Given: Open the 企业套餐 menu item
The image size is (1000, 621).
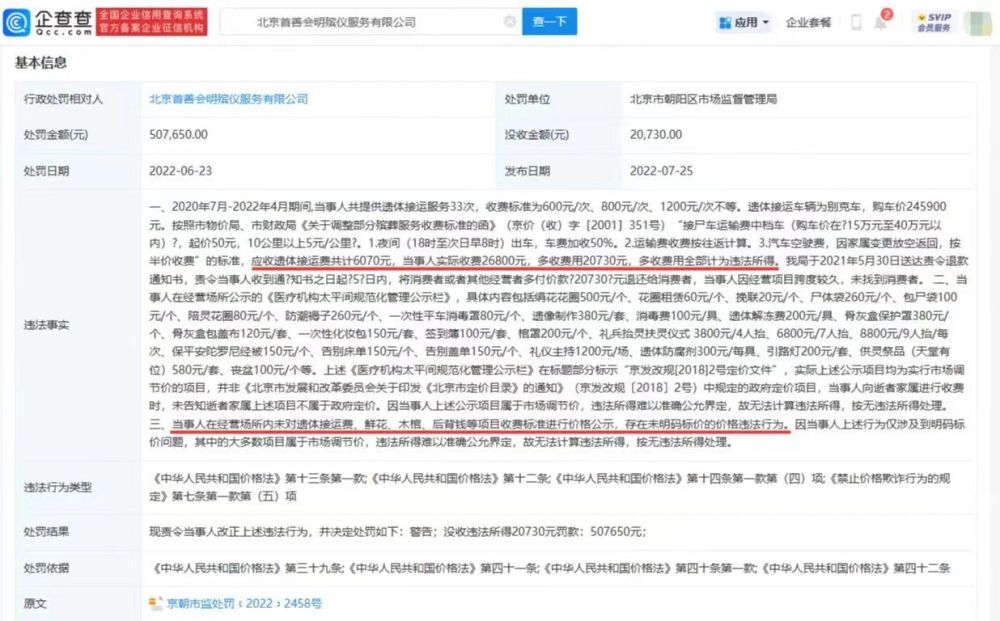Looking at the screenshot, I should point(808,22).
